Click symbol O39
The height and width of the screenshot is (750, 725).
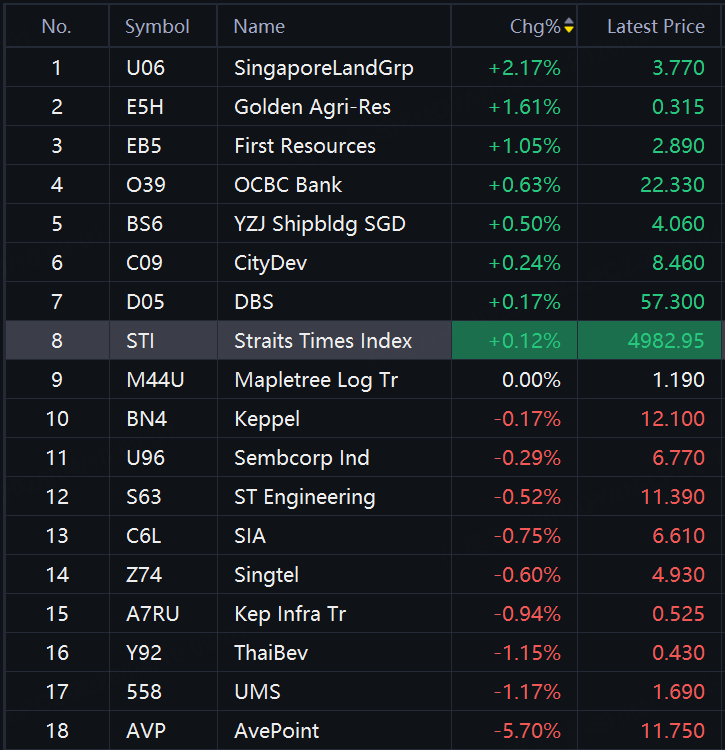click(146, 185)
